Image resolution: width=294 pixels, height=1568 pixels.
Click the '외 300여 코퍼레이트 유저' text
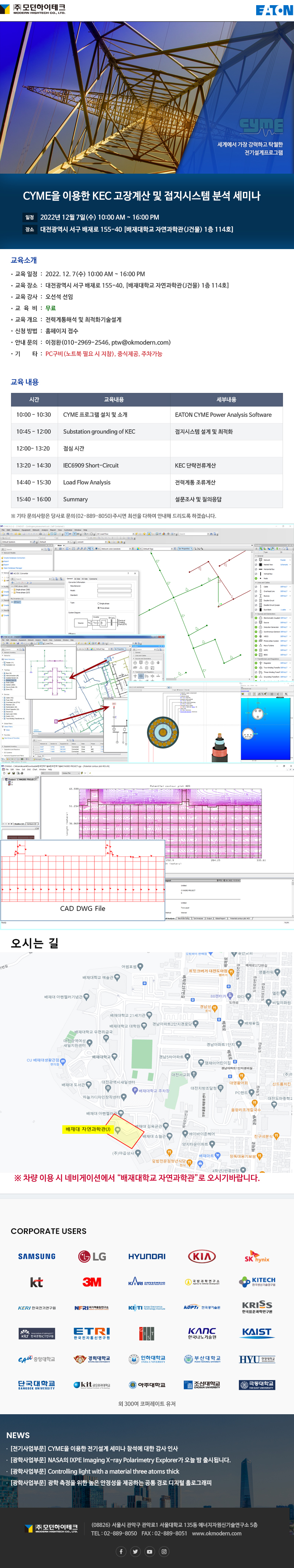[147, 1404]
